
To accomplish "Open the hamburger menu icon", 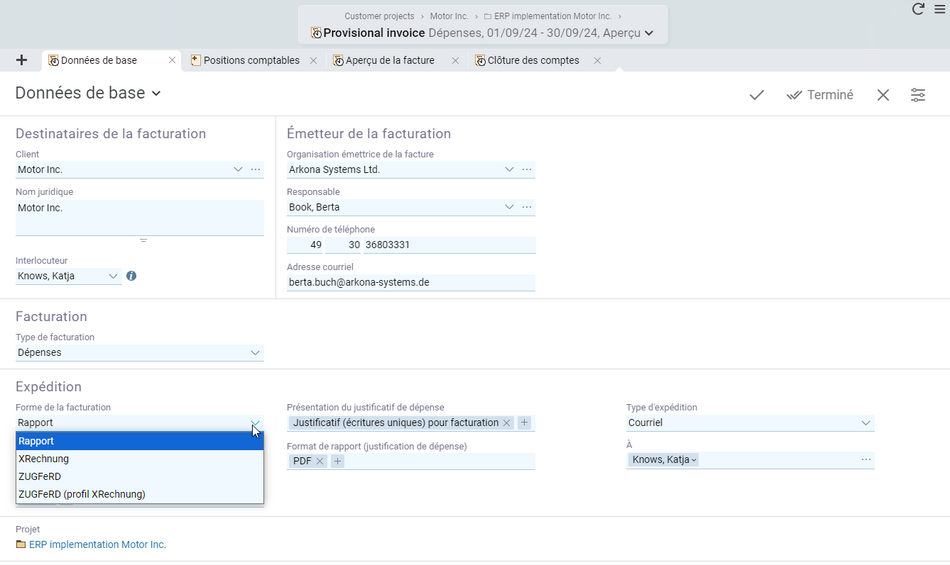I will pyautogui.click(x=940, y=9).
